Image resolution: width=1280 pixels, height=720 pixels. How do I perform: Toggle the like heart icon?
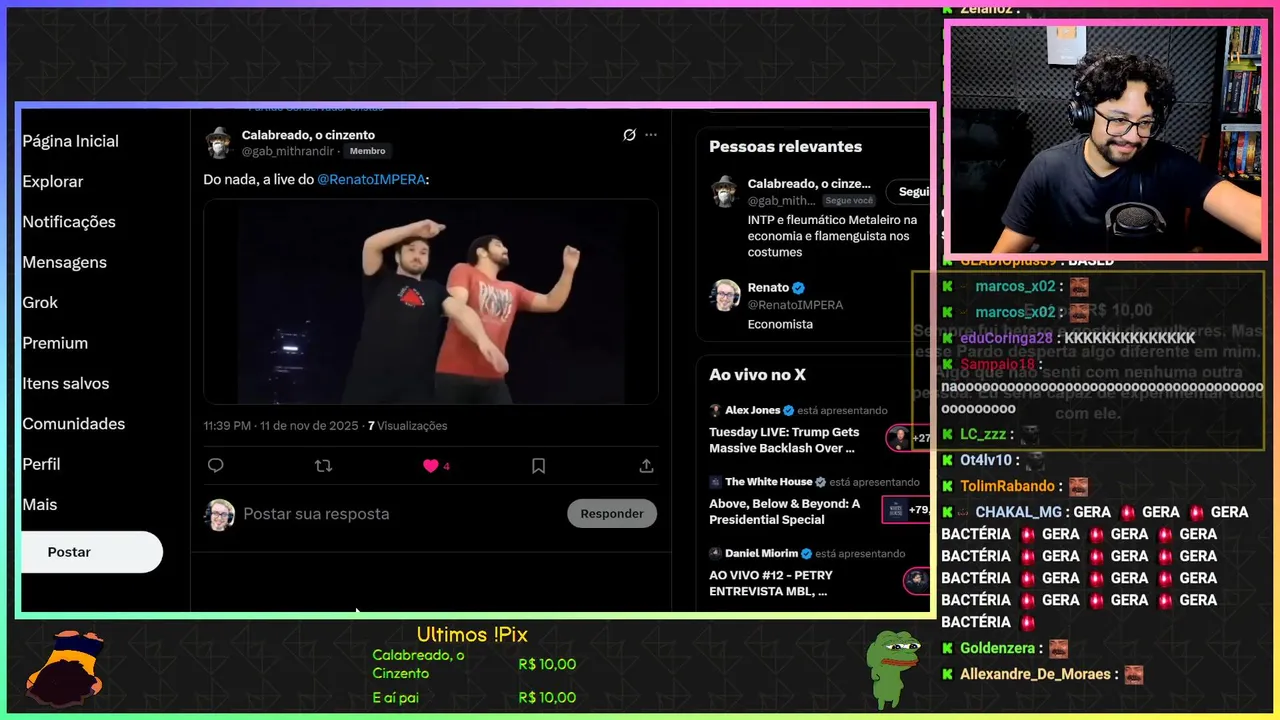(x=431, y=466)
